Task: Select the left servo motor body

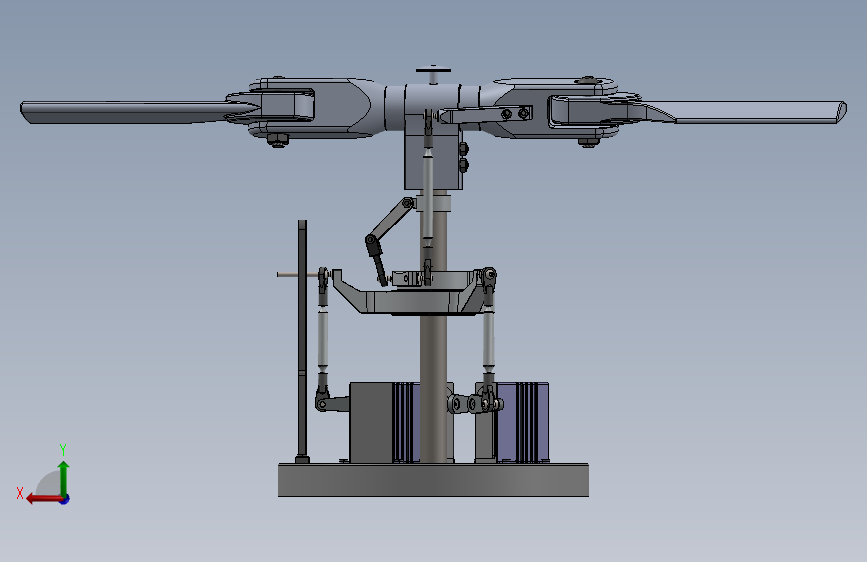Action: click(371, 422)
